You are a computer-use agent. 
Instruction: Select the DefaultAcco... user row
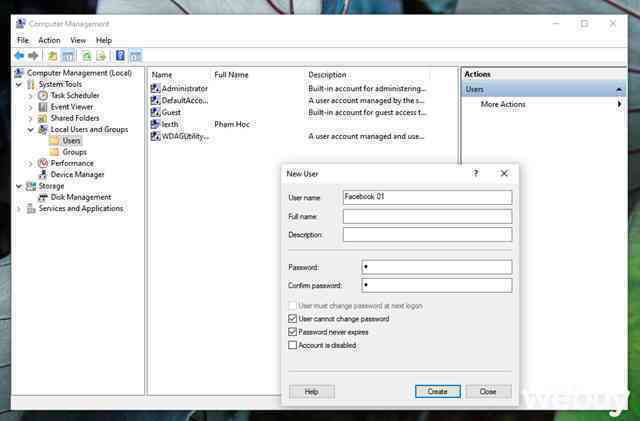(x=180, y=100)
